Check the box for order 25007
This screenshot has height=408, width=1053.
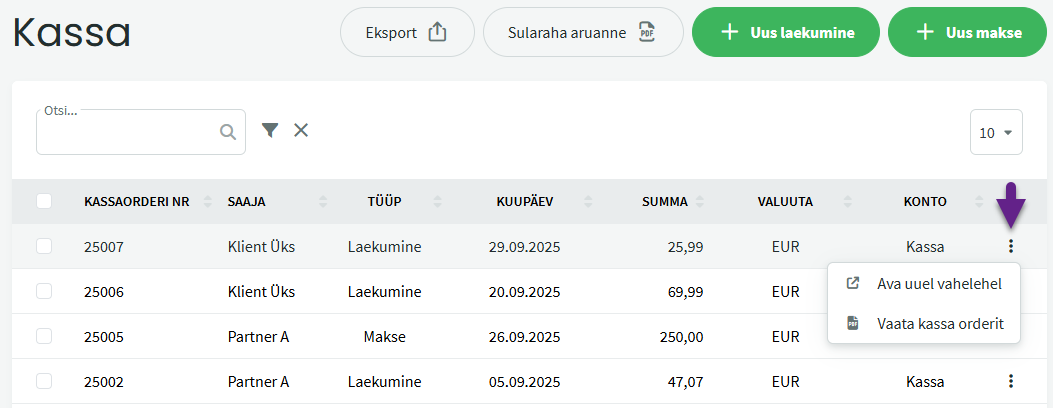point(44,246)
